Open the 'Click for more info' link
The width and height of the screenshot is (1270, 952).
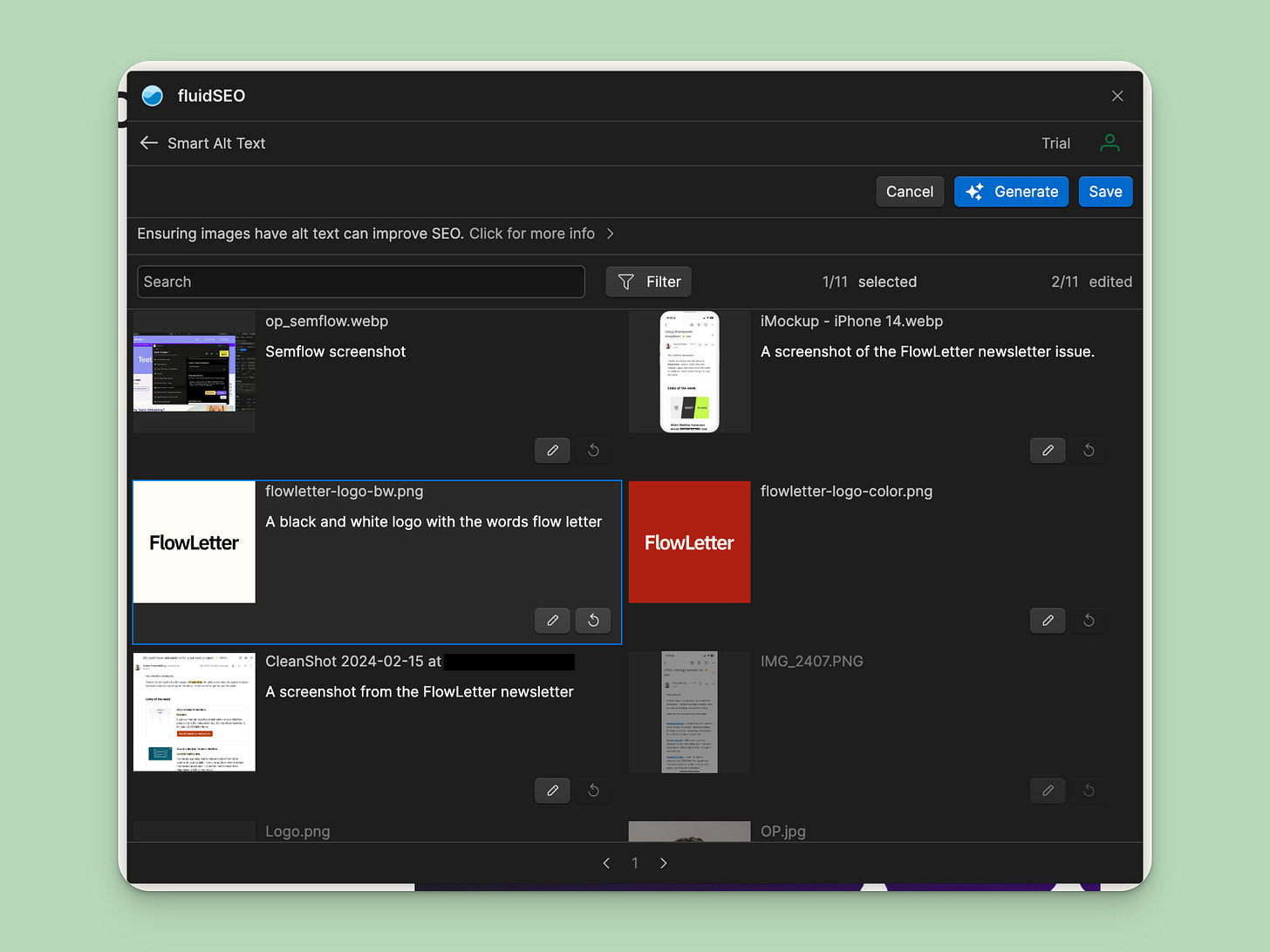(532, 234)
